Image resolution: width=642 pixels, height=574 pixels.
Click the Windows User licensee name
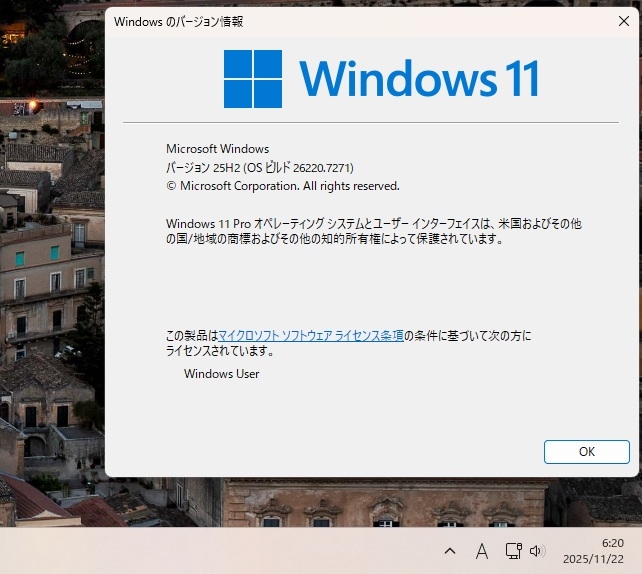(x=222, y=374)
